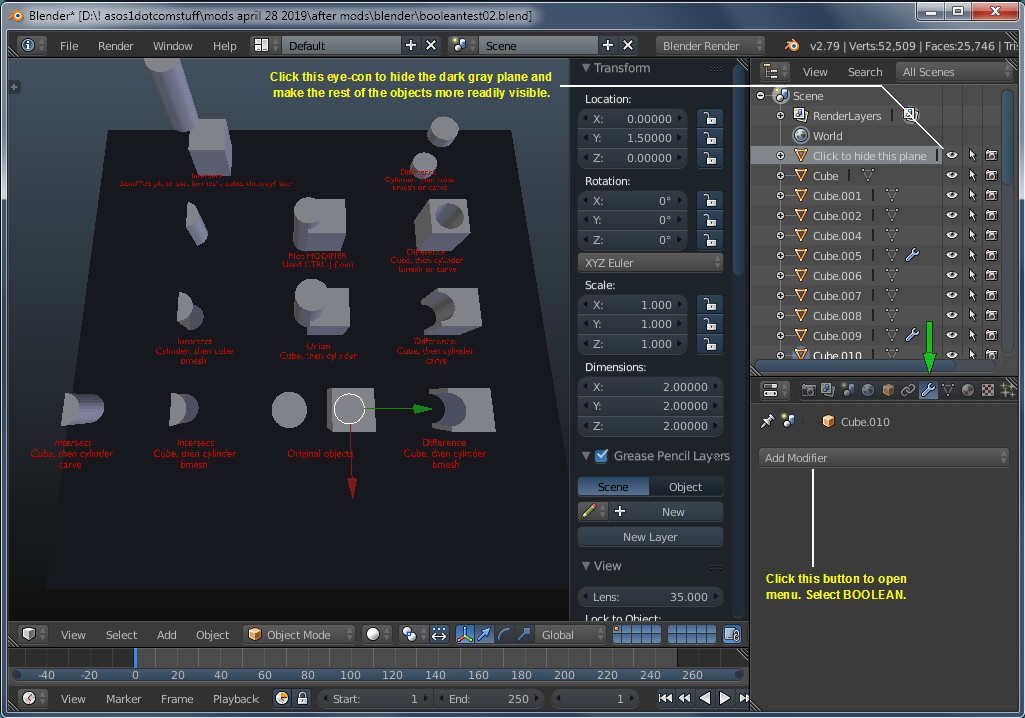
Task: Open the Add Modifier dropdown
Action: pyautogui.click(x=883, y=458)
